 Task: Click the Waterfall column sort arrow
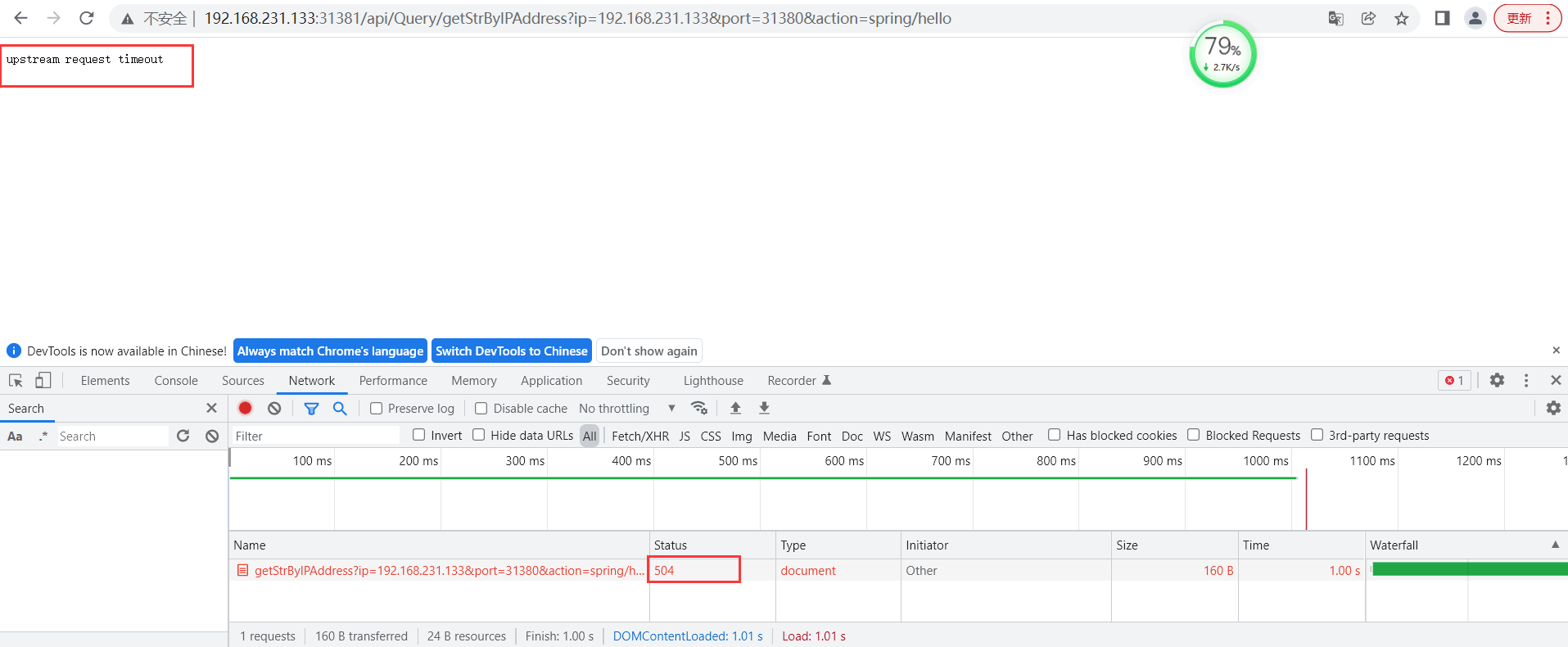pos(1555,545)
